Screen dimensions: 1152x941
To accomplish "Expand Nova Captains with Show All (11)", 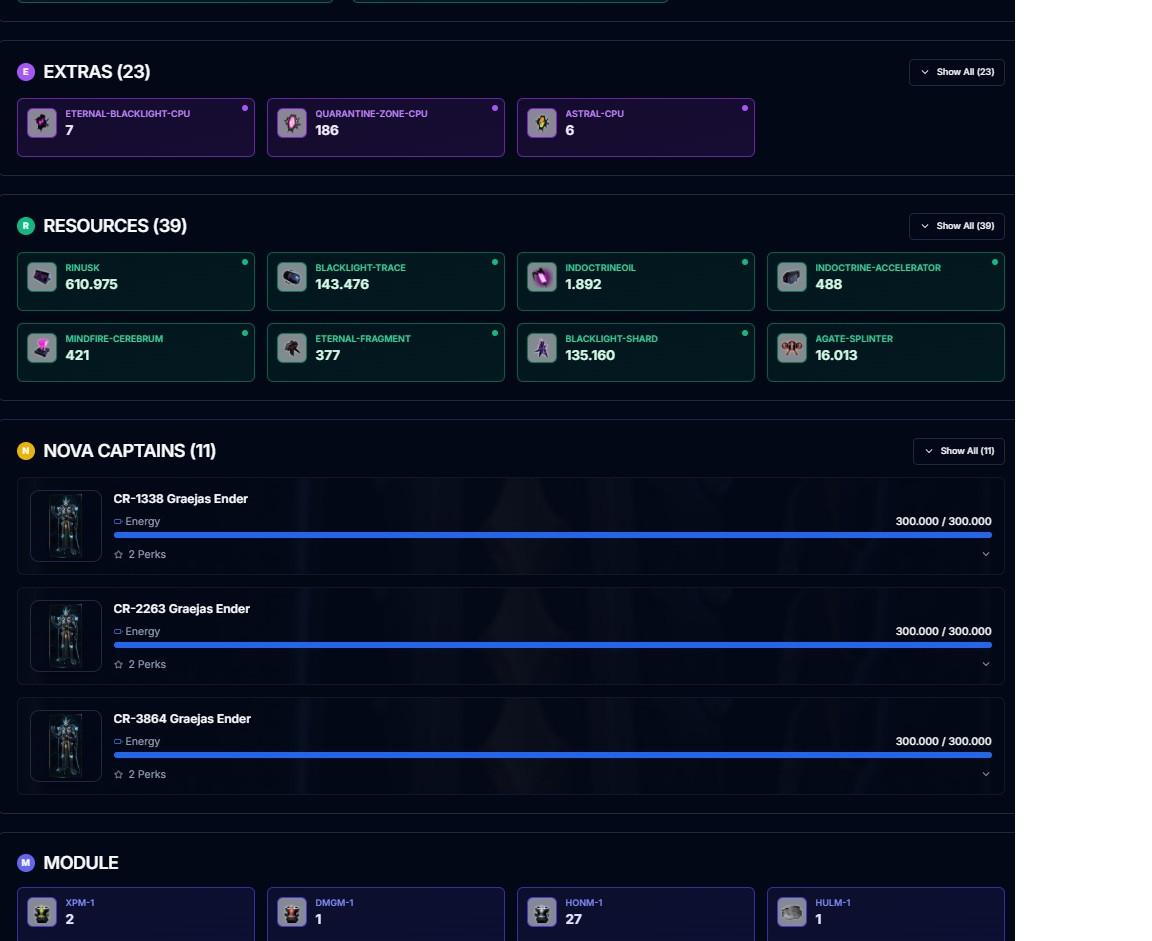I will pos(959,451).
